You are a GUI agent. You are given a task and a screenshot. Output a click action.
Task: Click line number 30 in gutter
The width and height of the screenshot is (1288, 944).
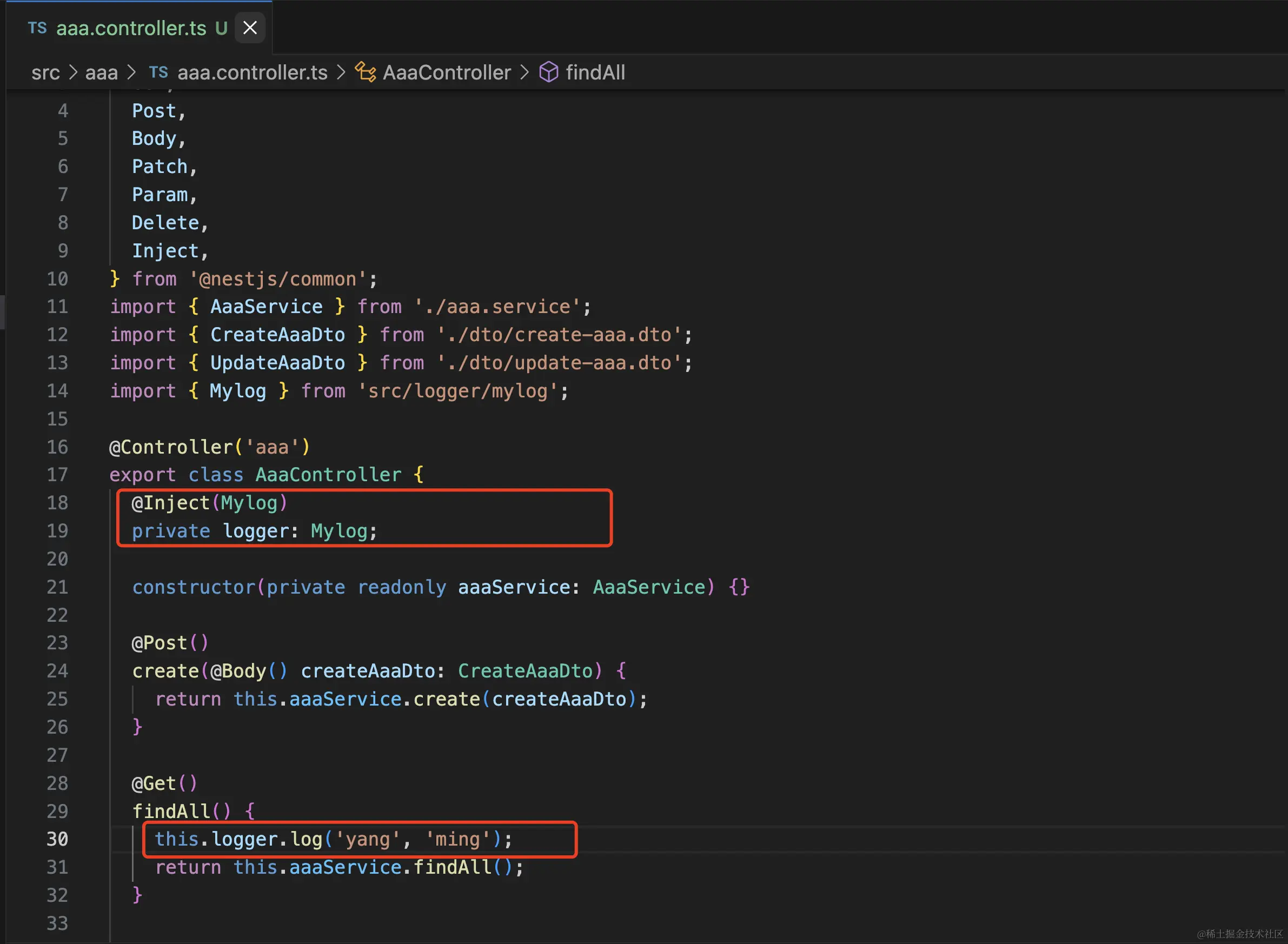(x=57, y=839)
